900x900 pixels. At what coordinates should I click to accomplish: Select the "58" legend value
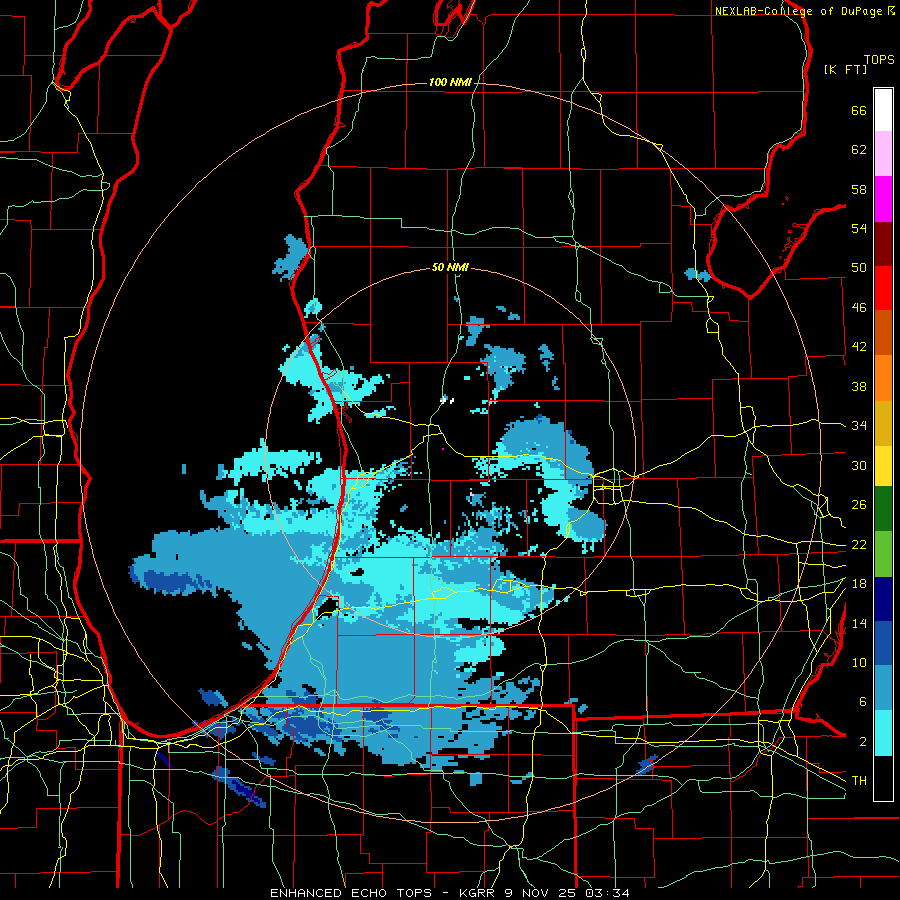tap(859, 189)
